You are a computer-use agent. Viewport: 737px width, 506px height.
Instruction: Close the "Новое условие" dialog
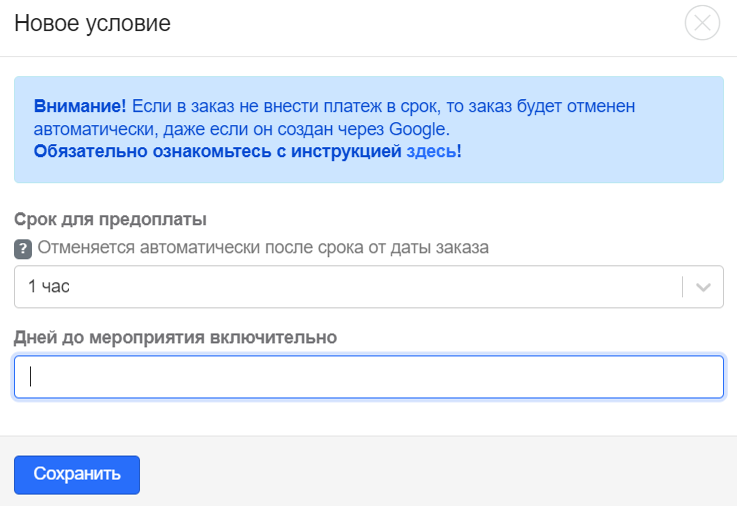point(703,23)
